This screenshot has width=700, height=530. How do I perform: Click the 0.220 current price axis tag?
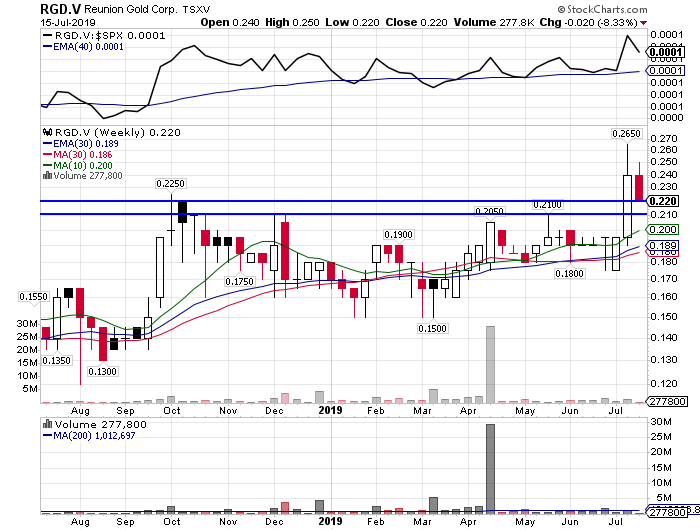662,201
